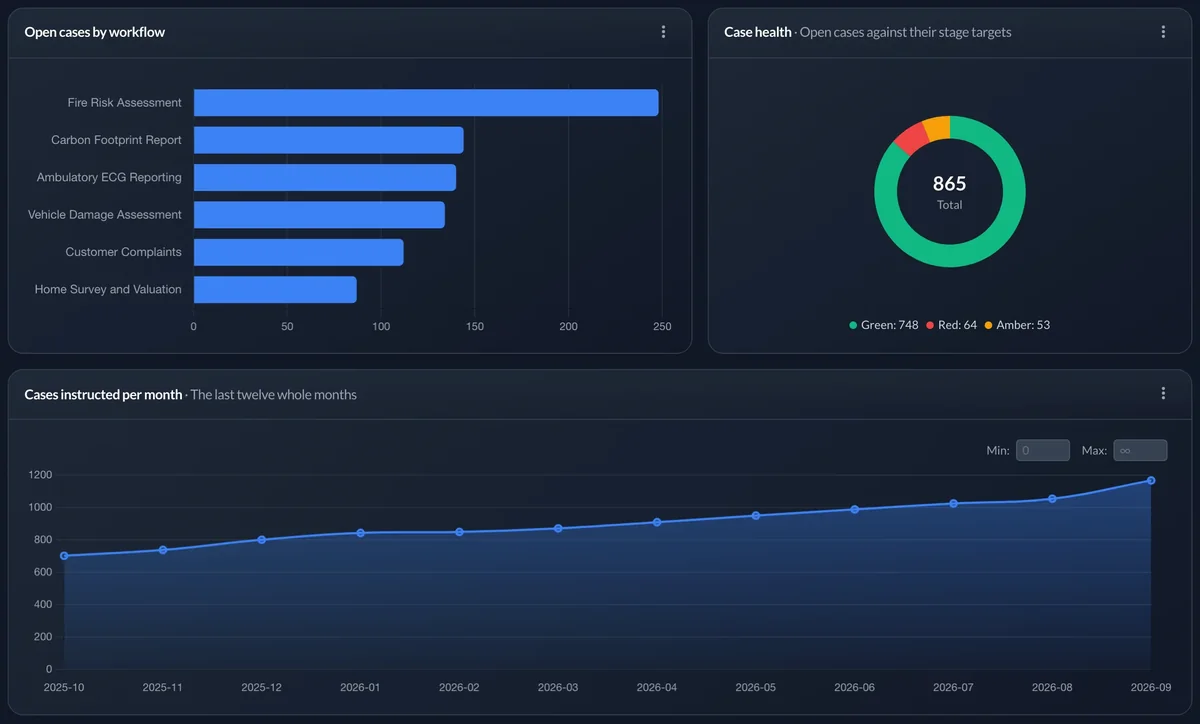
Task: Click the Carbon Footprint Report axis label
Action: tap(116, 140)
